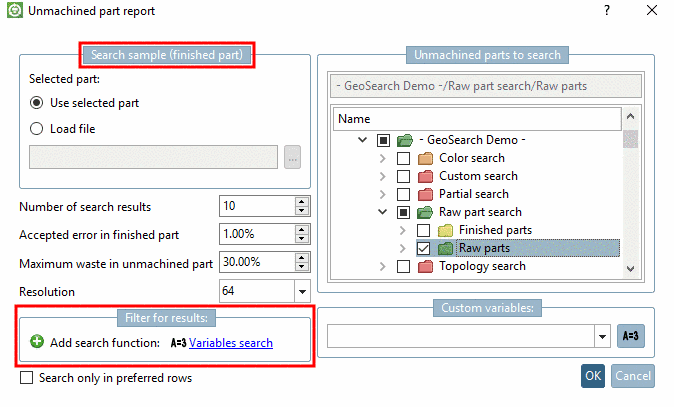
Task: Check the Custom search checkbox
Action: tap(403, 176)
